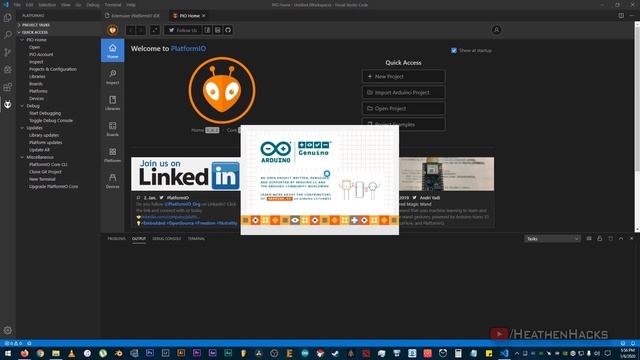
Task: Open the Search view in activity bar
Action: click(8, 35)
